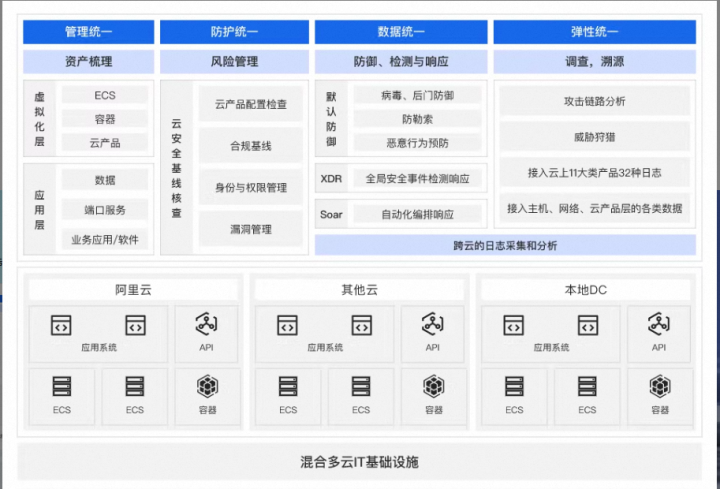This screenshot has width=720, height=489.
Task: Click the 跨云的日志采集和分析 bar
Action: pyautogui.click(x=505, y=245)
